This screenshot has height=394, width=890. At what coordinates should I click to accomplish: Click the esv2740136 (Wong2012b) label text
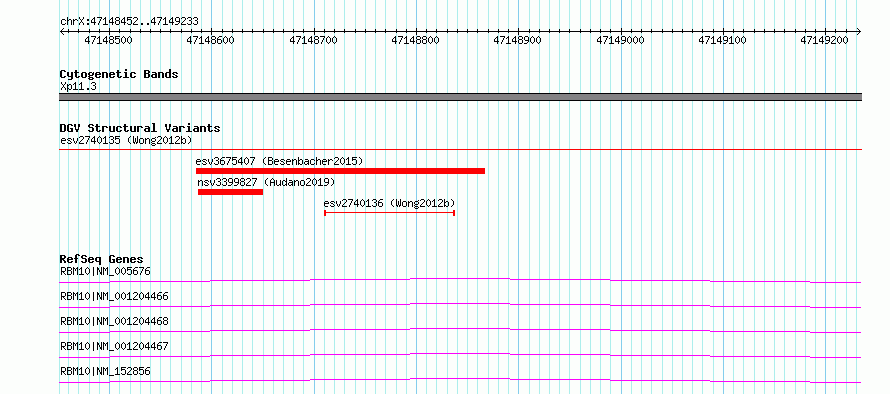pos(389,203)
